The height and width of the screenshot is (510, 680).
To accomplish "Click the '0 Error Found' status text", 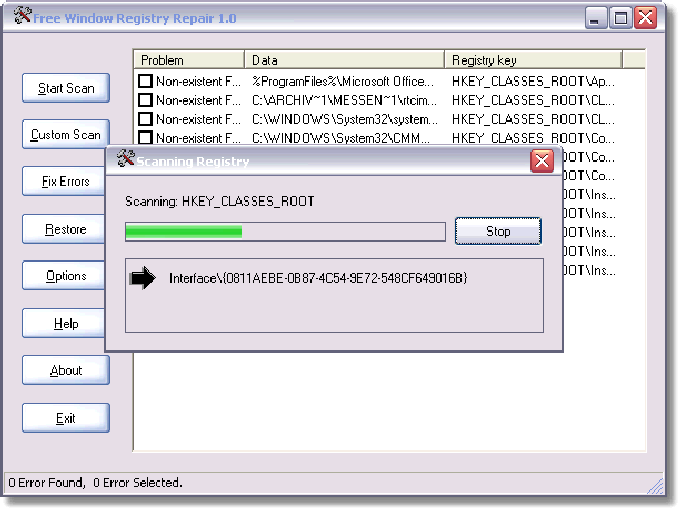I will 47,482.
